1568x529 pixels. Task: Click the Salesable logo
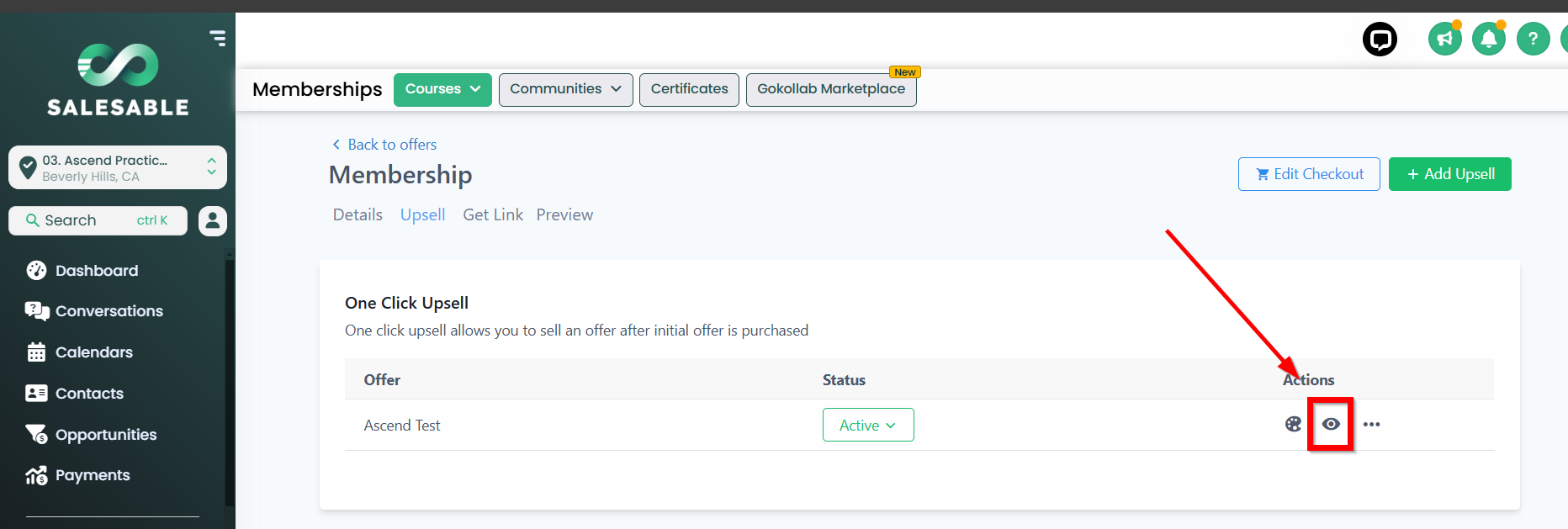click(x=118, y=80)
